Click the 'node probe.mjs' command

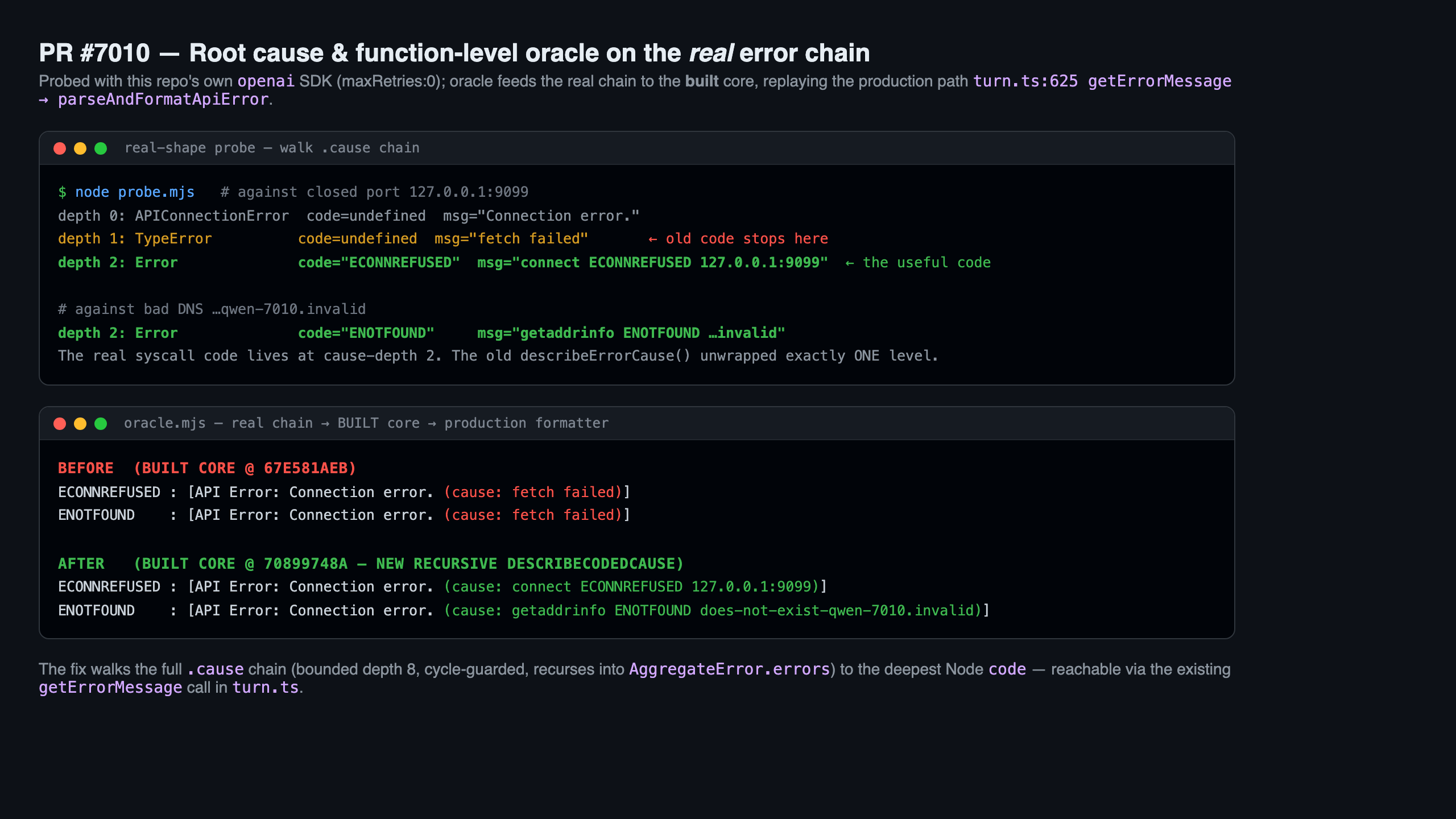click(x=135, y=192)
